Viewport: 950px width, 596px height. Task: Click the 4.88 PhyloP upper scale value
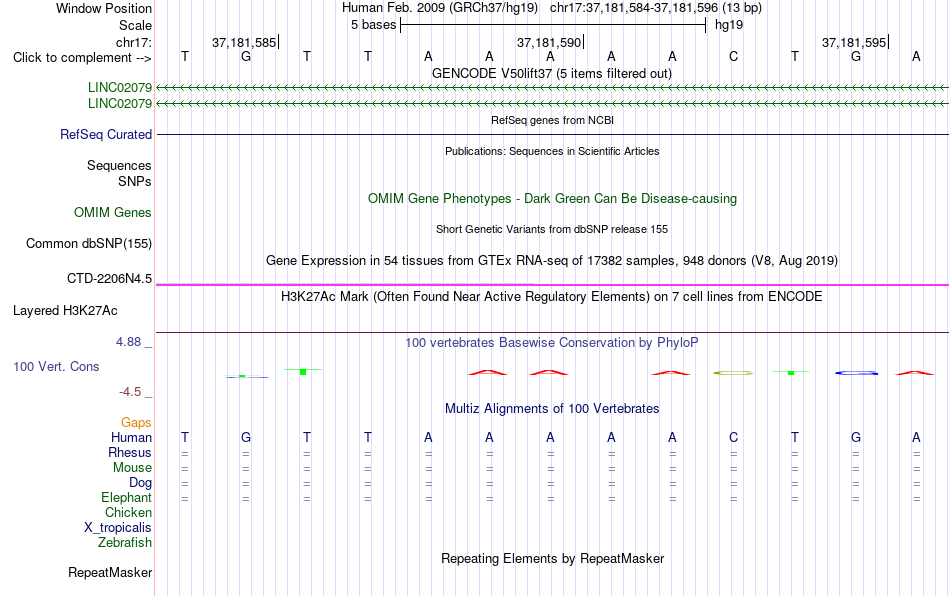(x=128, y=342)
